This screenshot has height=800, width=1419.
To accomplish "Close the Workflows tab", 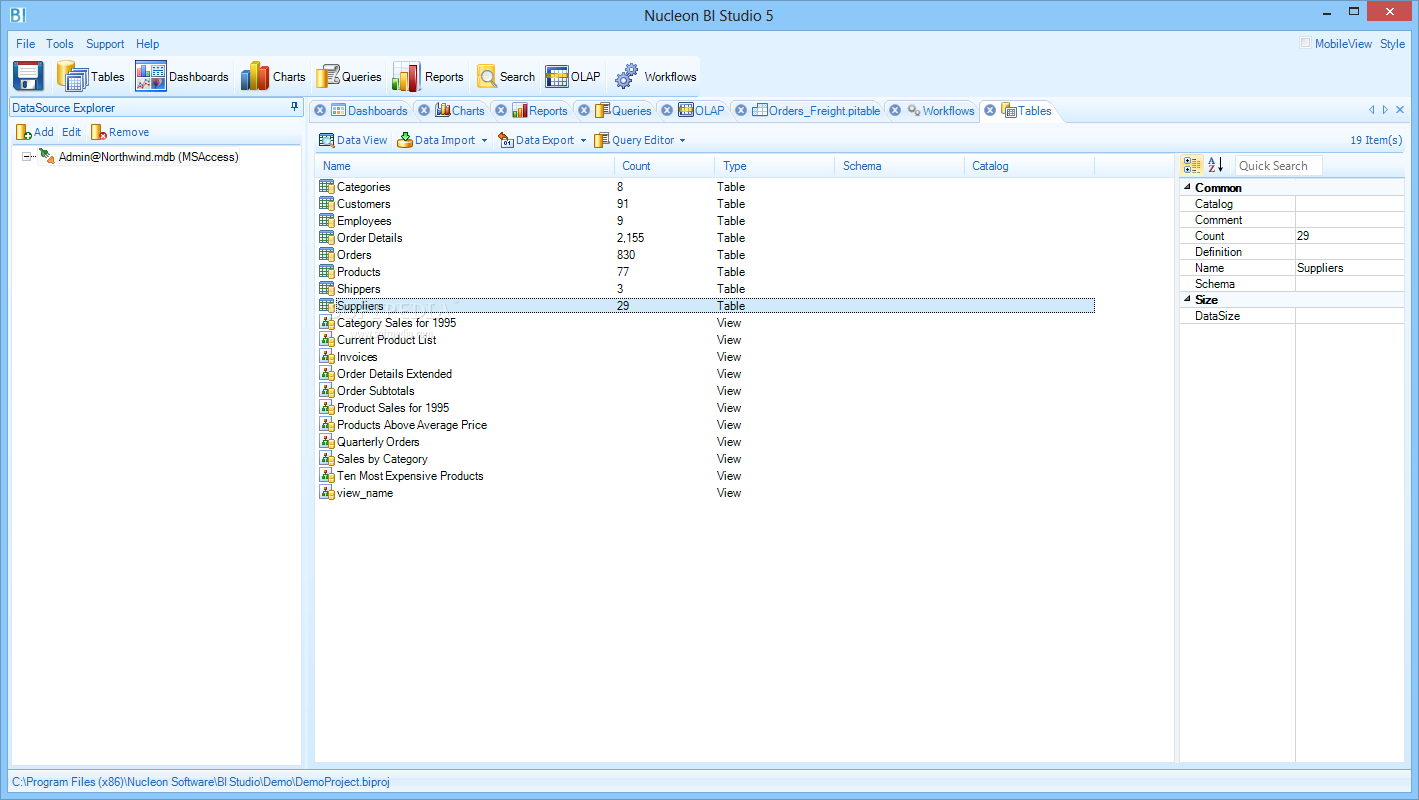I will pos(895,111).
